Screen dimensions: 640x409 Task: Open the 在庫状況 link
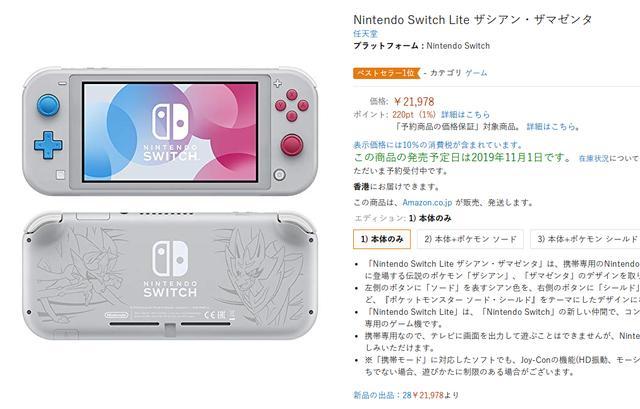(x=593, y=158)
